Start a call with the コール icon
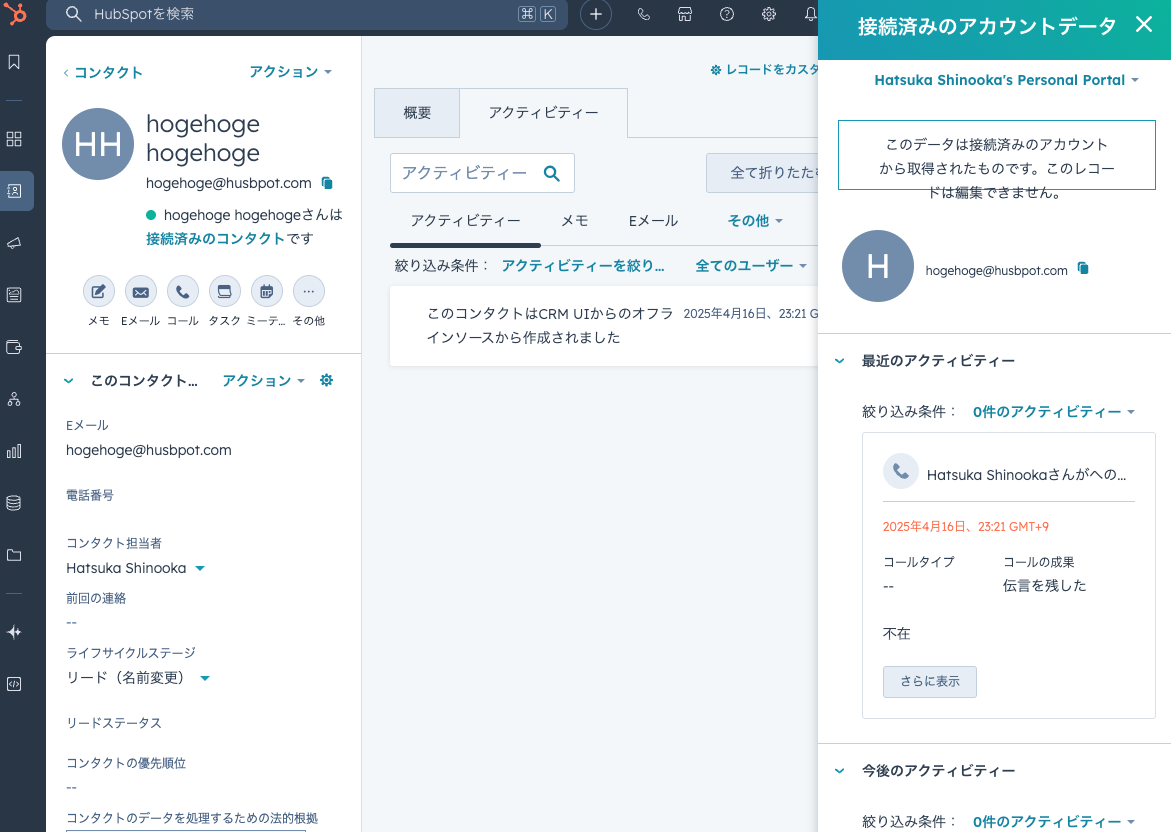 [x=183, y=291]
